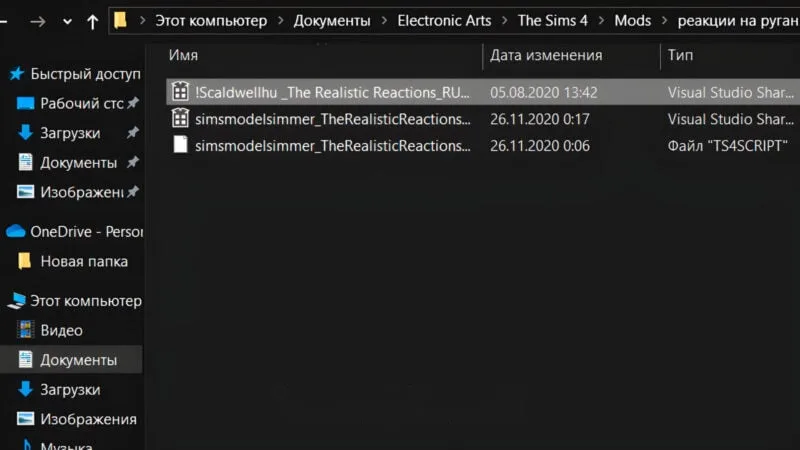The image size is (800, 450).
Task: Go up one folder level
Action: point(92,21)
